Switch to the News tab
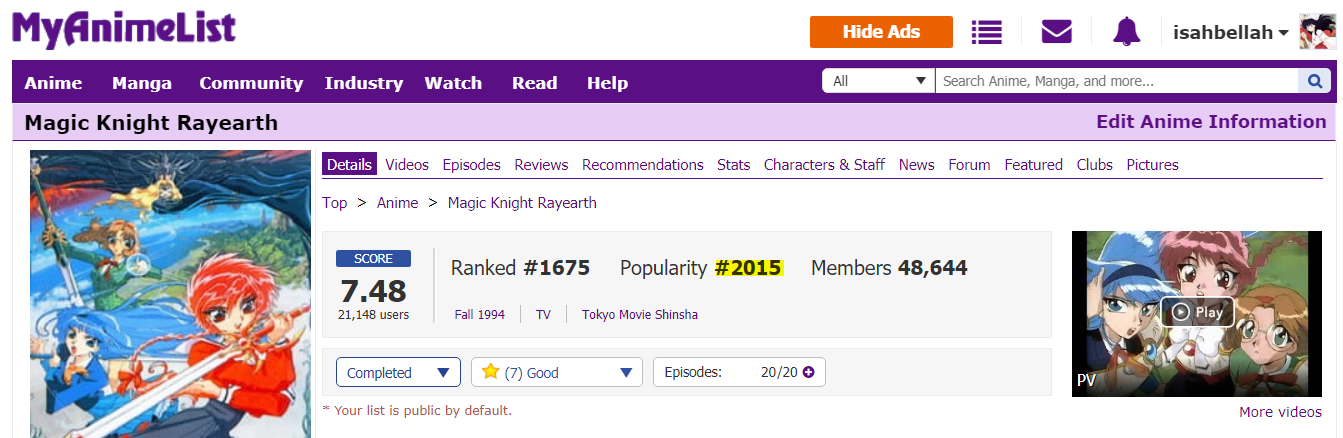1343x438 pixels. point(917,164)
